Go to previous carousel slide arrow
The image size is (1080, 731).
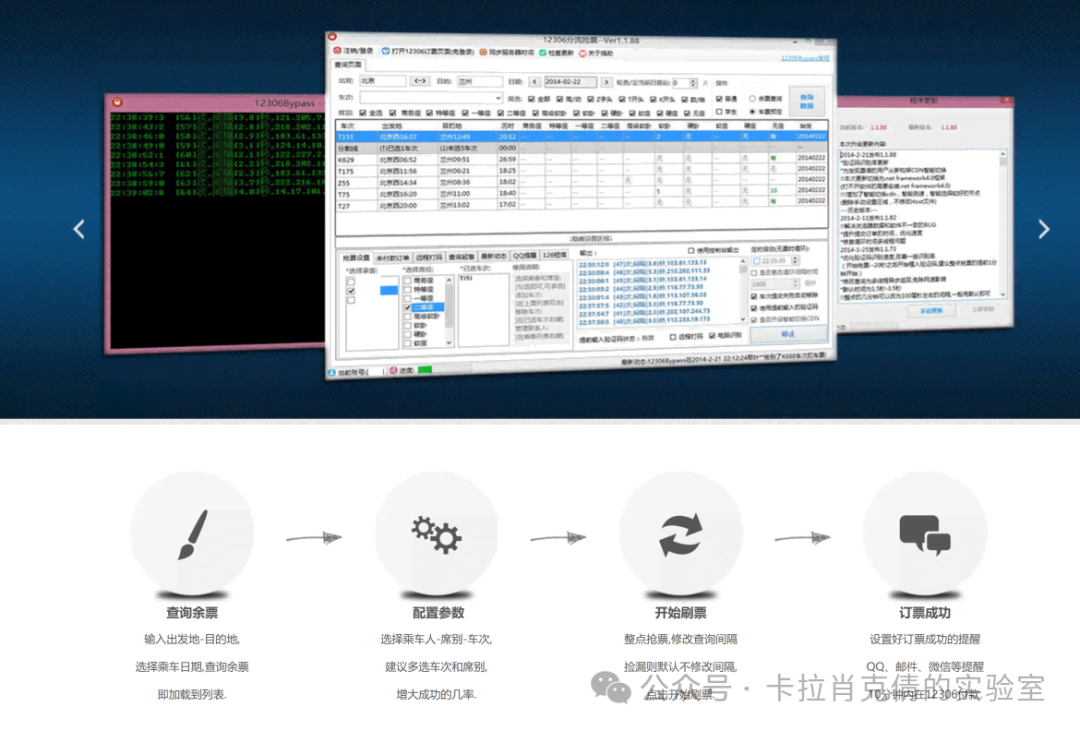click(x=79, y=229)
